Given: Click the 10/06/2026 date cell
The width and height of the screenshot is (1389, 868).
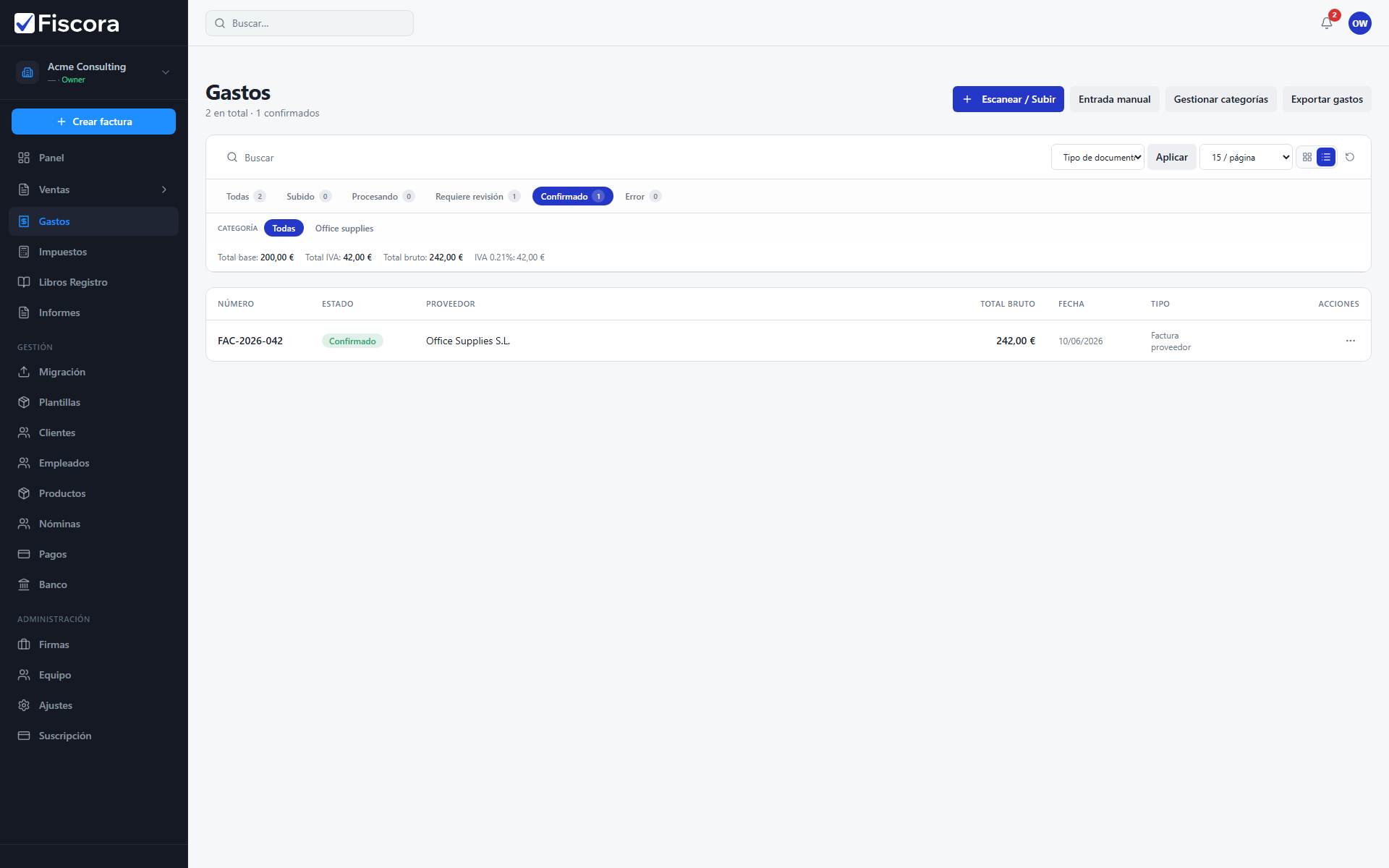Looking at the screenshot, I should (x=1081, y=341).
